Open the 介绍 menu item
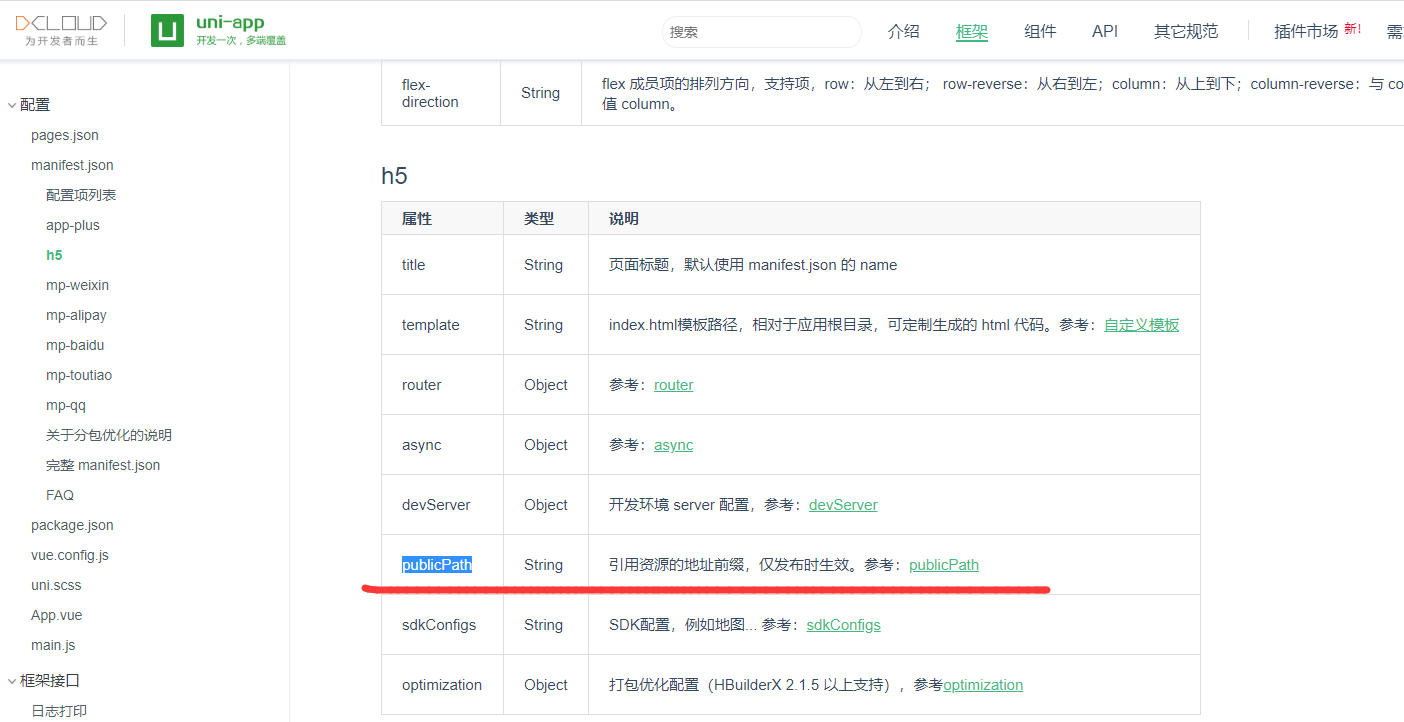 (x=903, y=31)
